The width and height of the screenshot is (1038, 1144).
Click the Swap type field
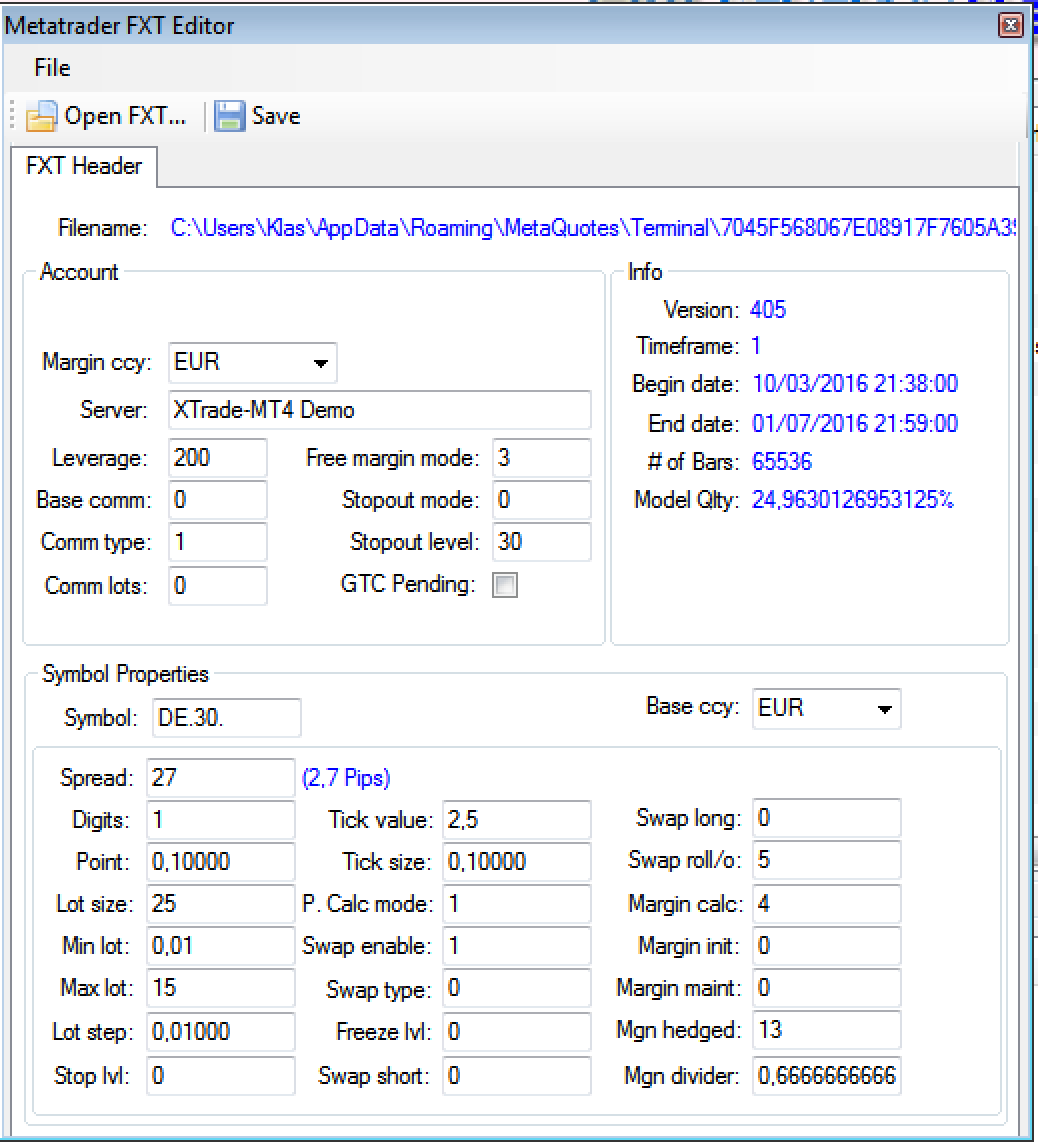[516, 988]
